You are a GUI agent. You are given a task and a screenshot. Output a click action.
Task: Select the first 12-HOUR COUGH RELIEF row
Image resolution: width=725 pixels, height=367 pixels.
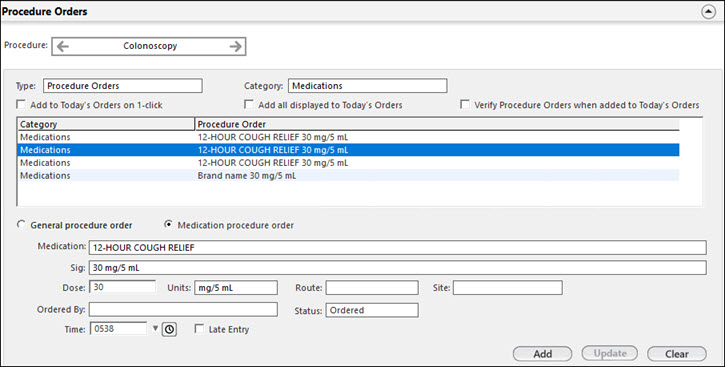point(348,137)
